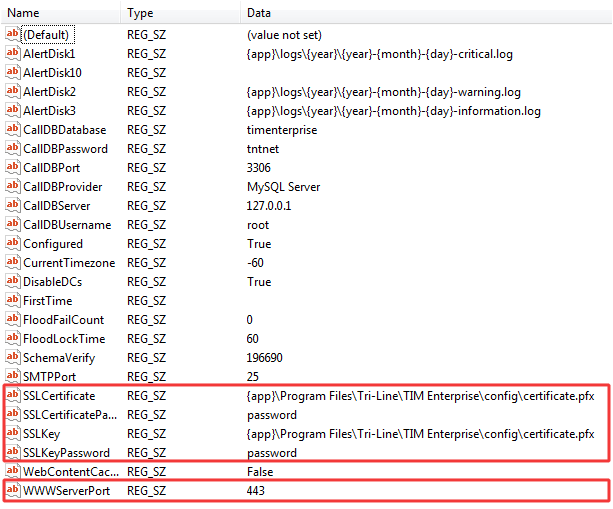Click the string icon beside CallDBUsername
Viewport: 613px width, 509px height.
coord(13,224)
